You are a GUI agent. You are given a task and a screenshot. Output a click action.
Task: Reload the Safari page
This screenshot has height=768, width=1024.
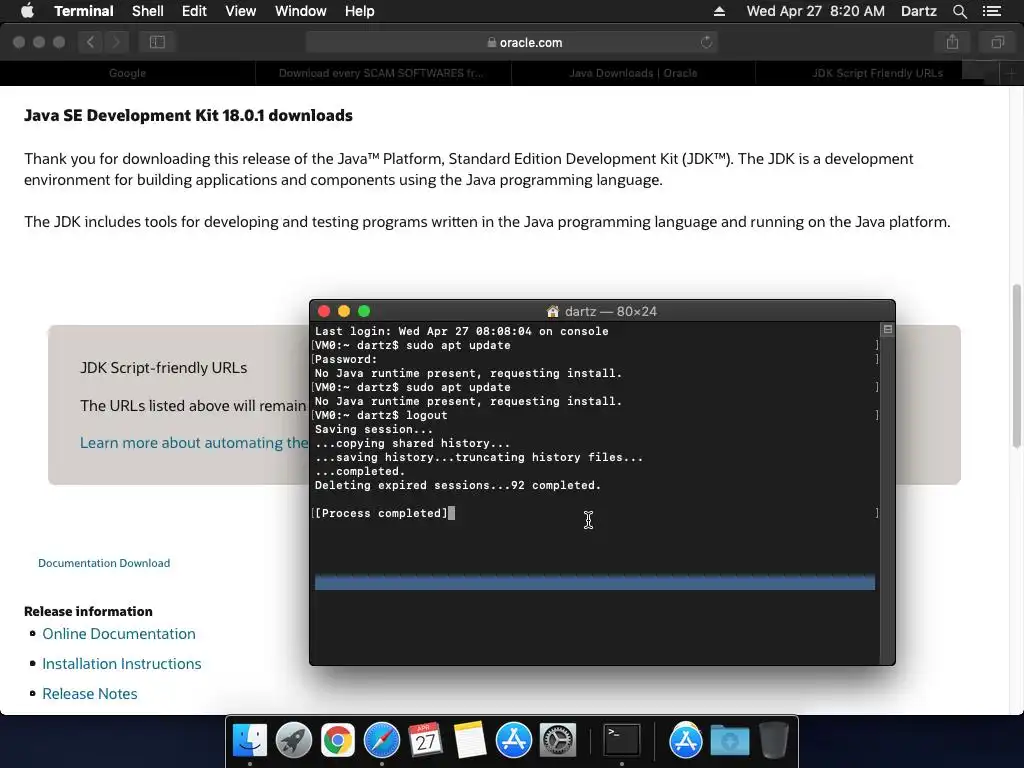click(706, 42)
